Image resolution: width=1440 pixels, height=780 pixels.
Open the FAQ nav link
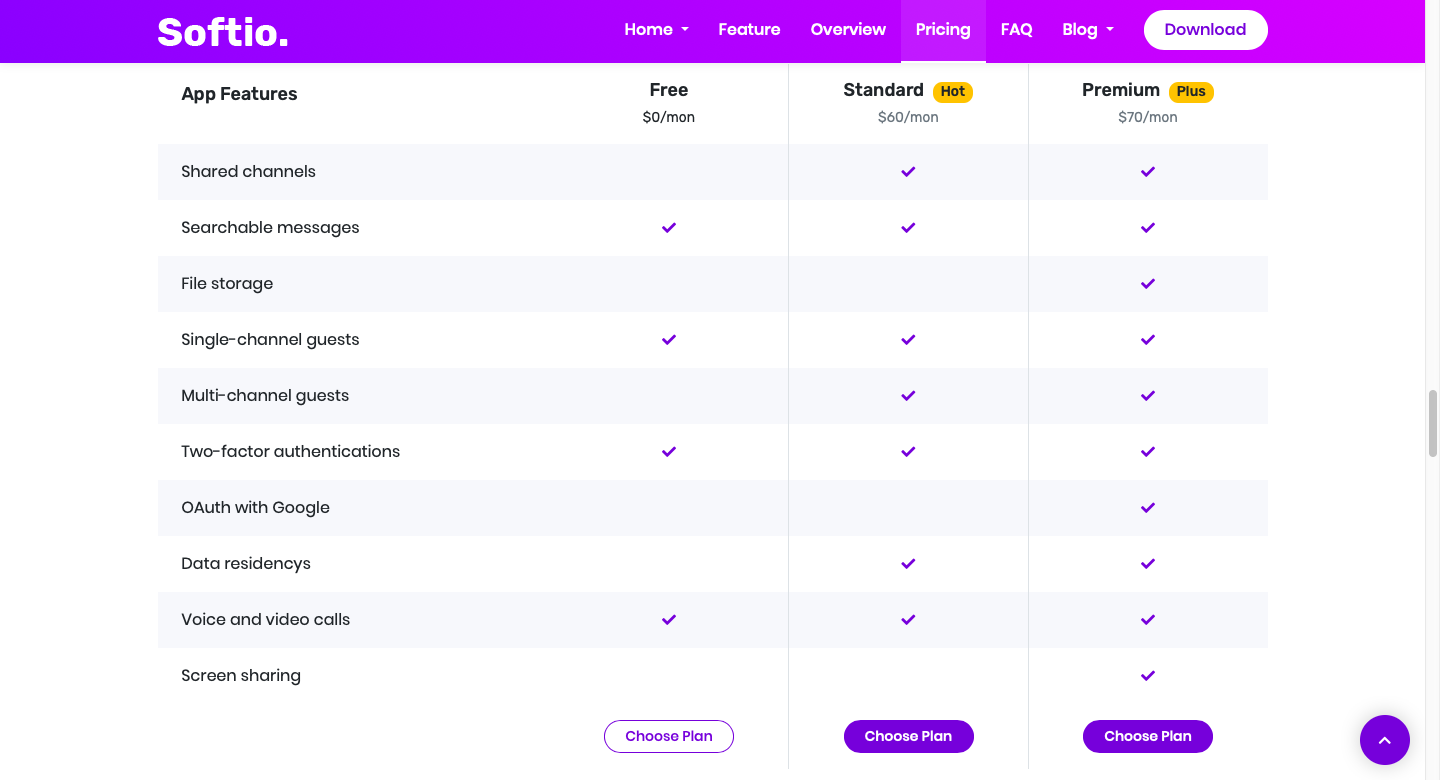[x=1016, y=30]
